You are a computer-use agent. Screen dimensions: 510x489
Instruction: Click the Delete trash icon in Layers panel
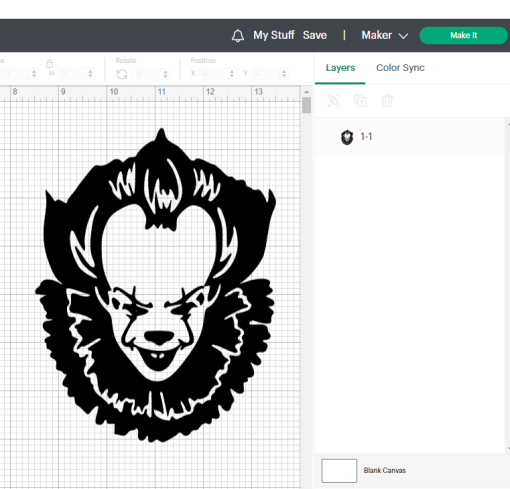[x=387, y=100]
